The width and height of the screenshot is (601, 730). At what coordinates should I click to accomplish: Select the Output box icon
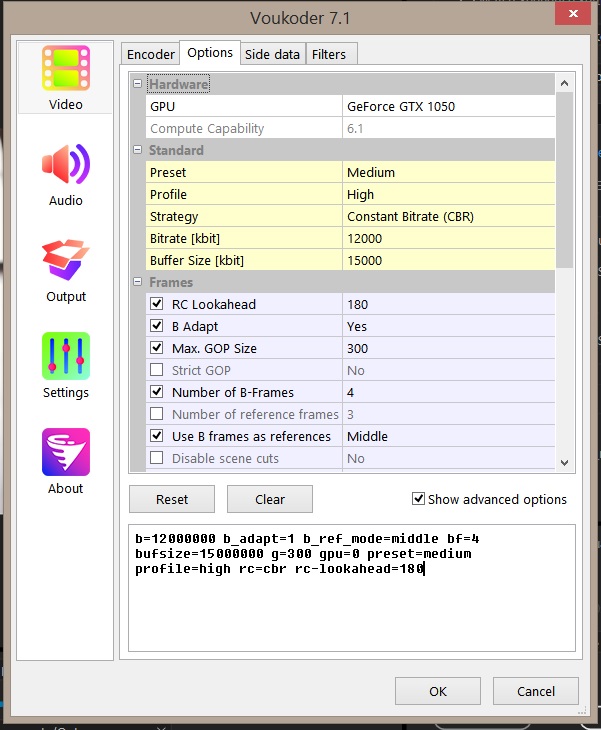tap(66, 261)
